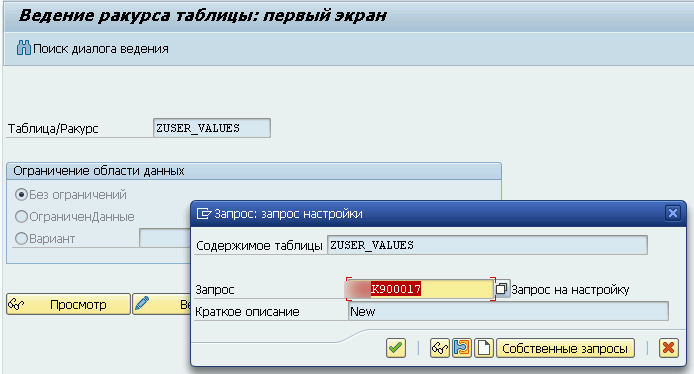This screenshot has width=694, height=374.
Task: Click the dialog title bar icon
Action: (203, 214)
